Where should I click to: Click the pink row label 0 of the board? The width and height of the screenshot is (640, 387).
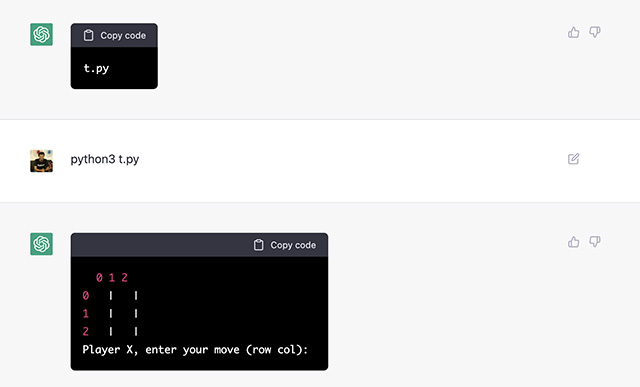click(86, 296)
